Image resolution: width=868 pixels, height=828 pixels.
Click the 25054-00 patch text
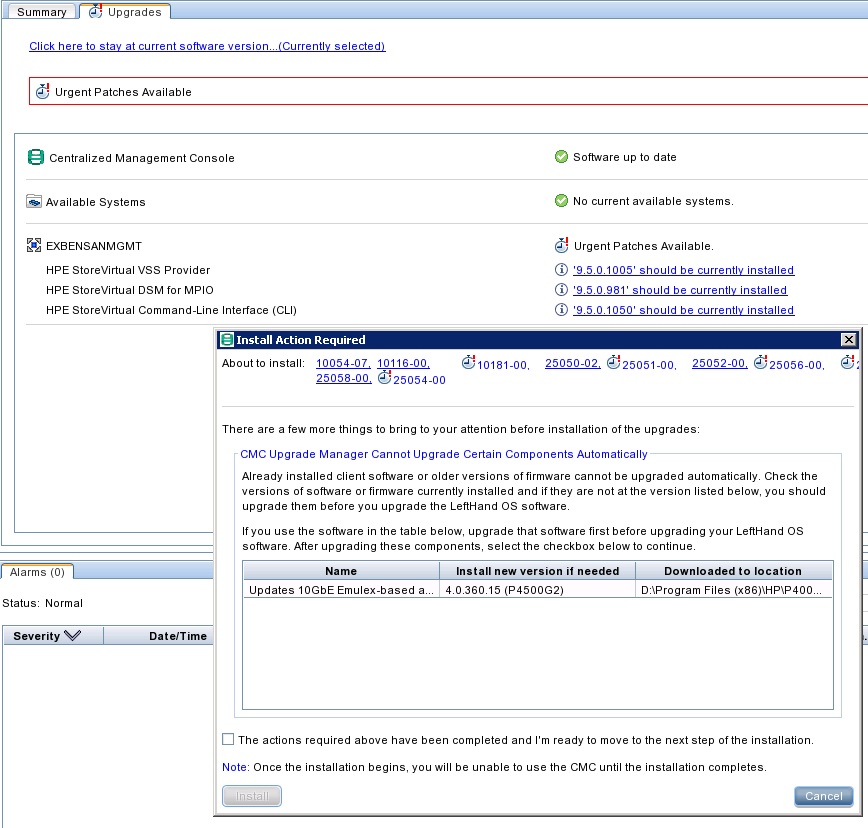[419, 380]
